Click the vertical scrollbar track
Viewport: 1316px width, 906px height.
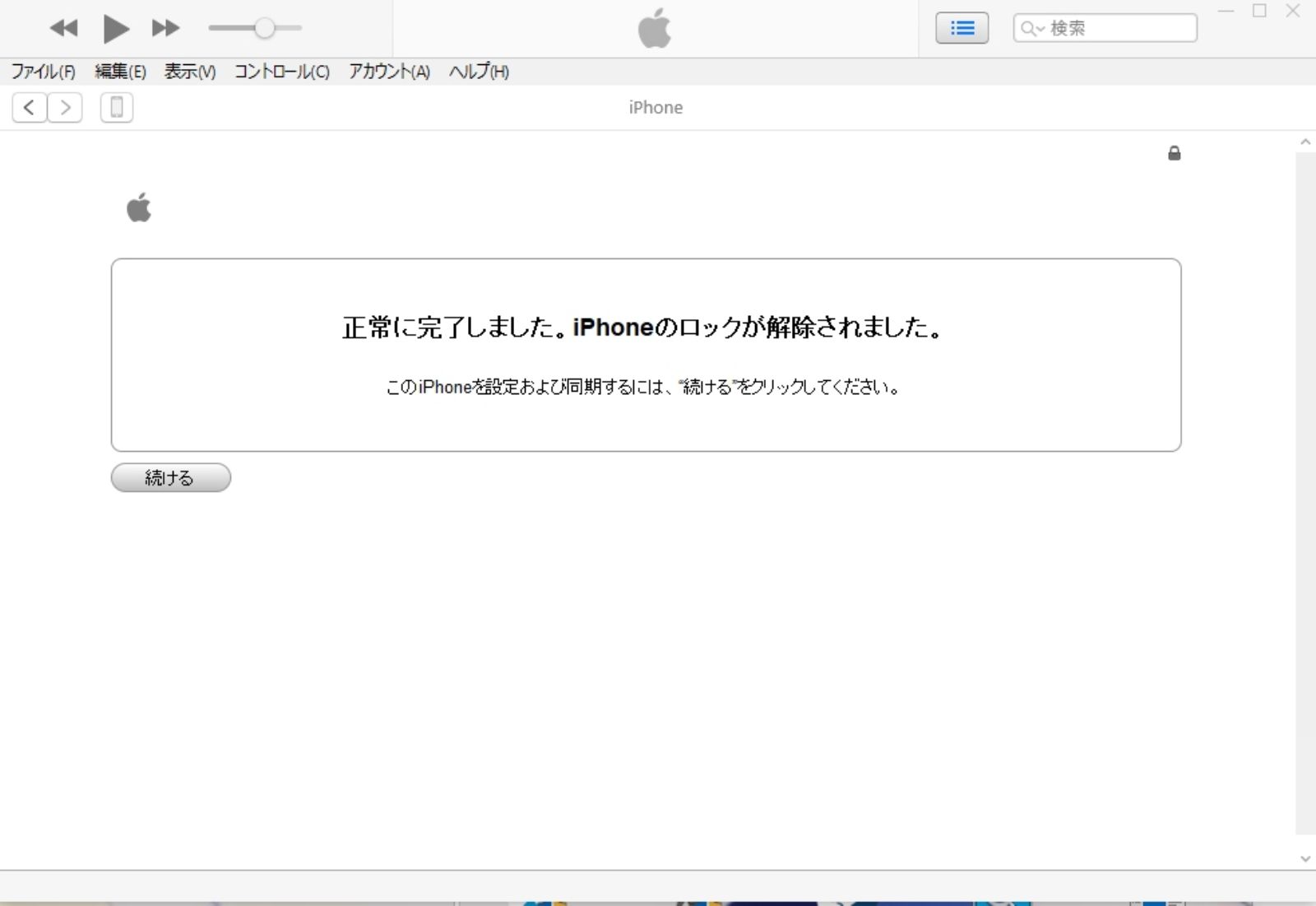[x=1305, y=494]
